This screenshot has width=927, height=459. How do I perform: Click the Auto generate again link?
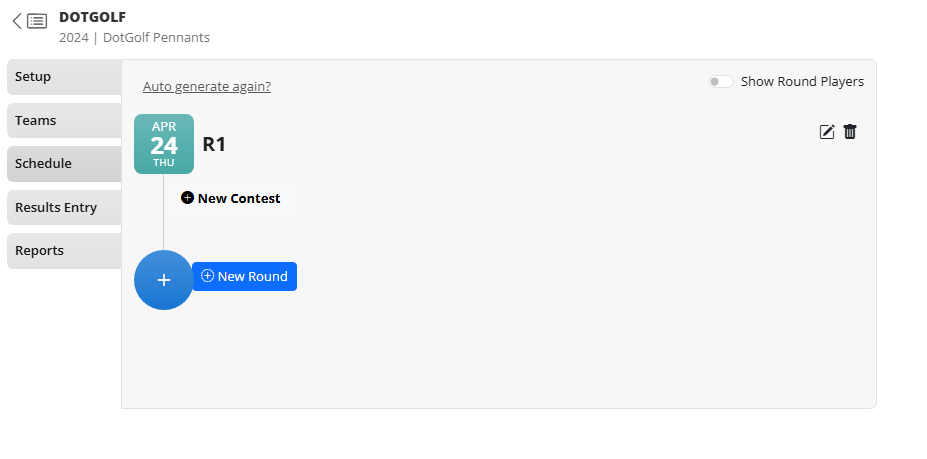[207, 87]
